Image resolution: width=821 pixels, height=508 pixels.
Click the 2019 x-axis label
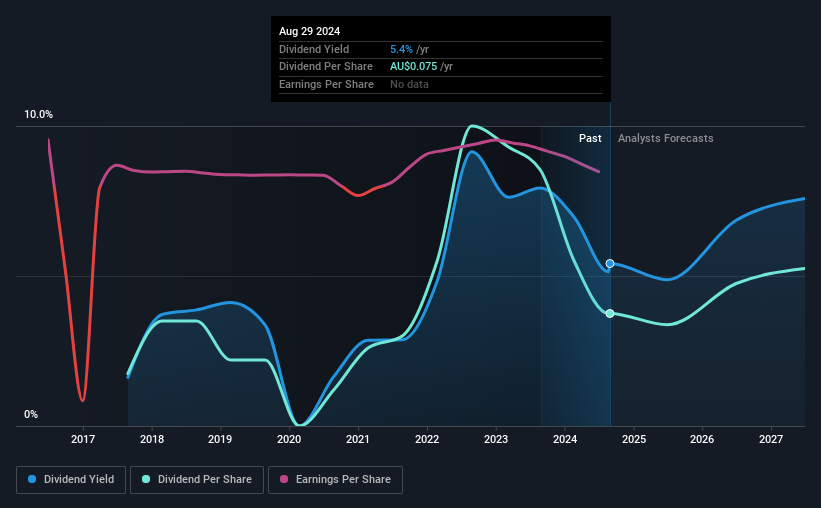(x=220, y=439)
